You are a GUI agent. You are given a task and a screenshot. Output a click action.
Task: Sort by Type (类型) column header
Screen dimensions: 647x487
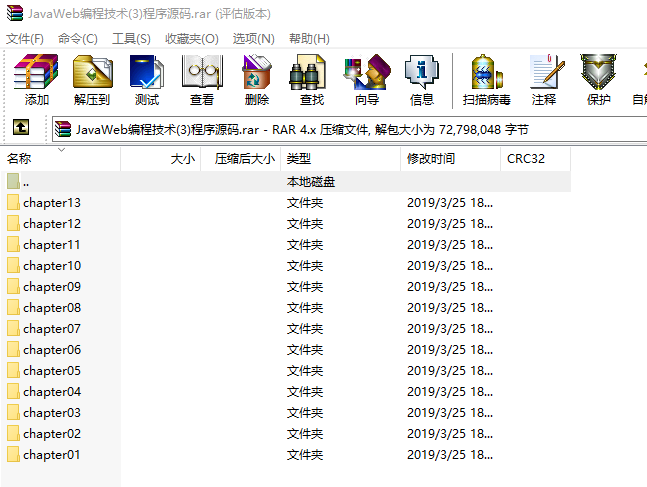(341, 158)
